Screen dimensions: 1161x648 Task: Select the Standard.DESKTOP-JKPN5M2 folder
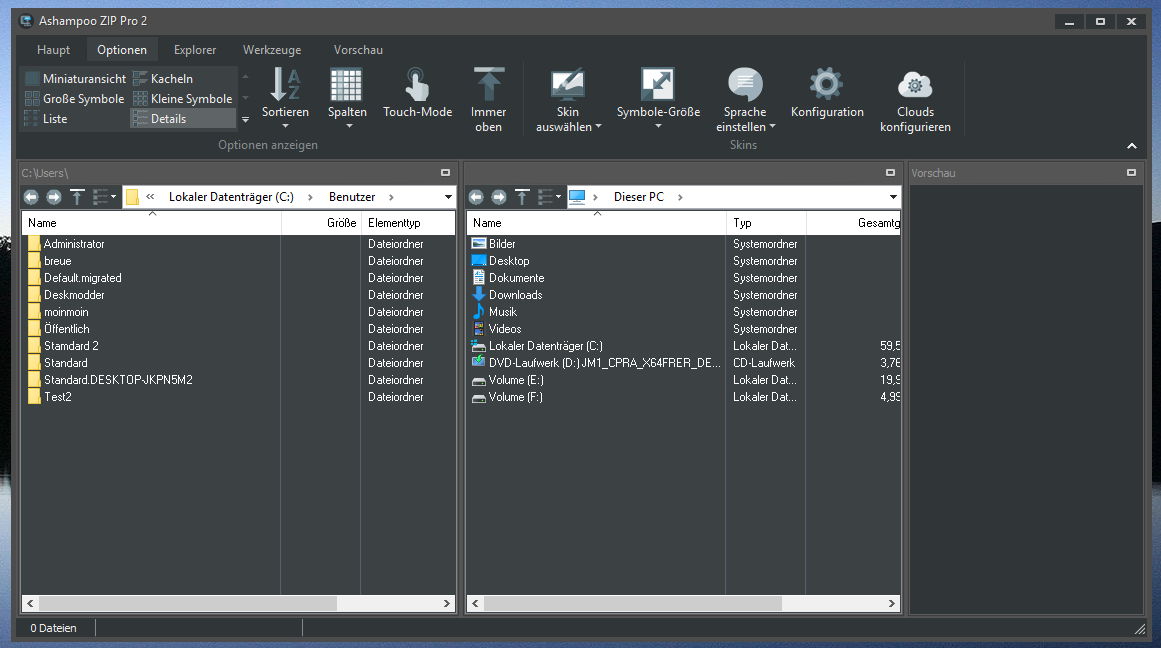[118, 380]
